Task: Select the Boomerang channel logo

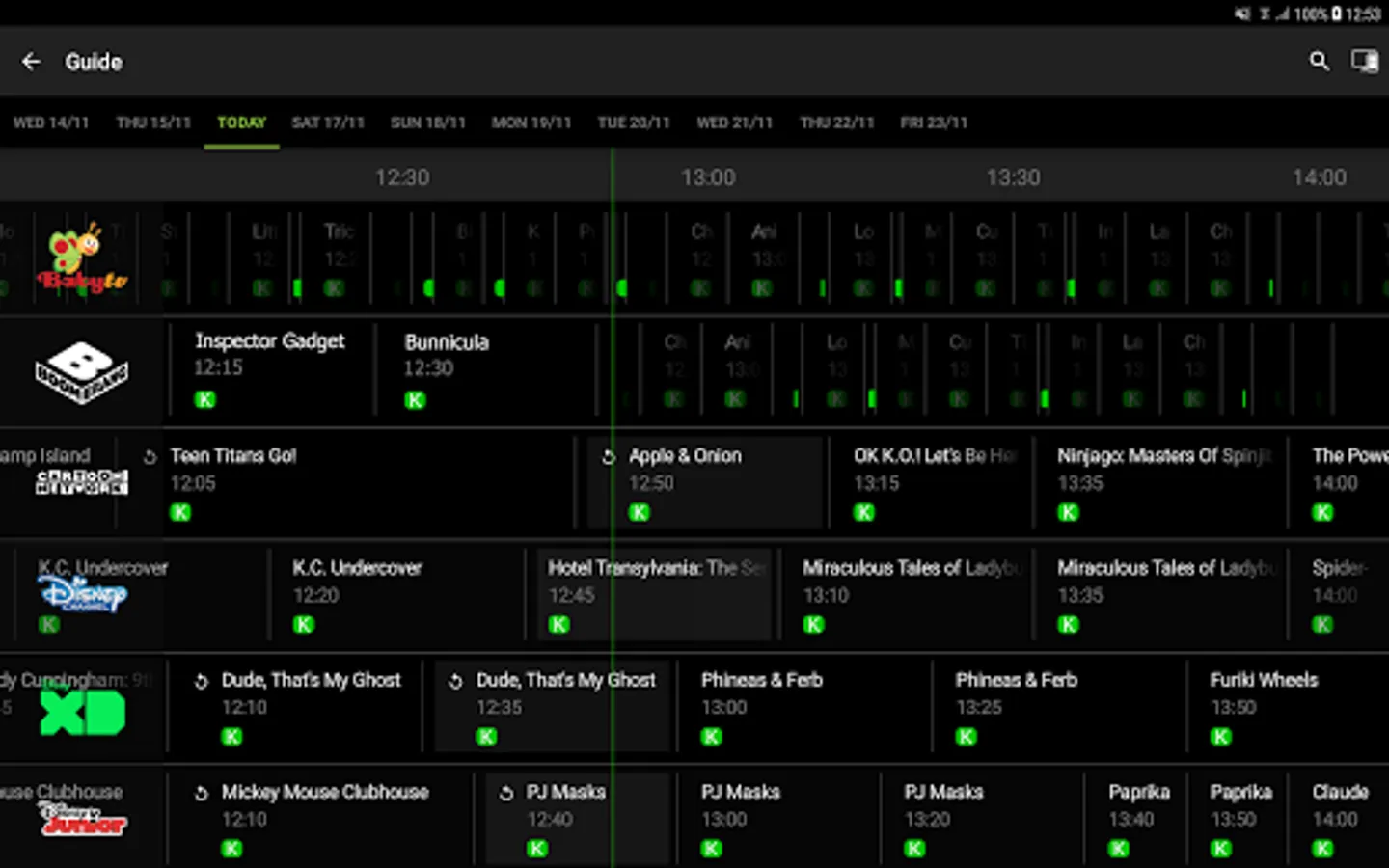Action: click(81, 372)
